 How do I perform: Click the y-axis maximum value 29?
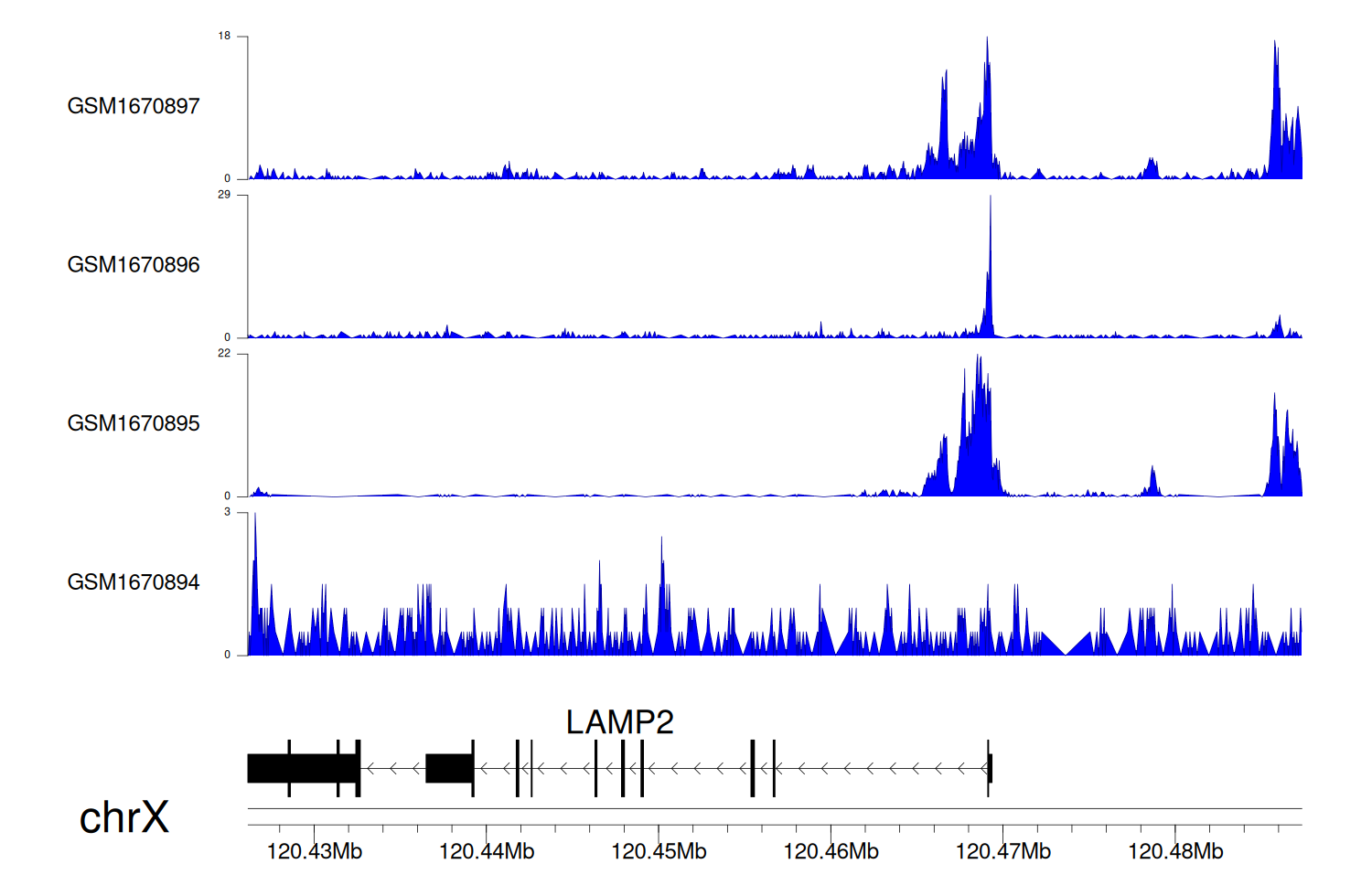224,195
